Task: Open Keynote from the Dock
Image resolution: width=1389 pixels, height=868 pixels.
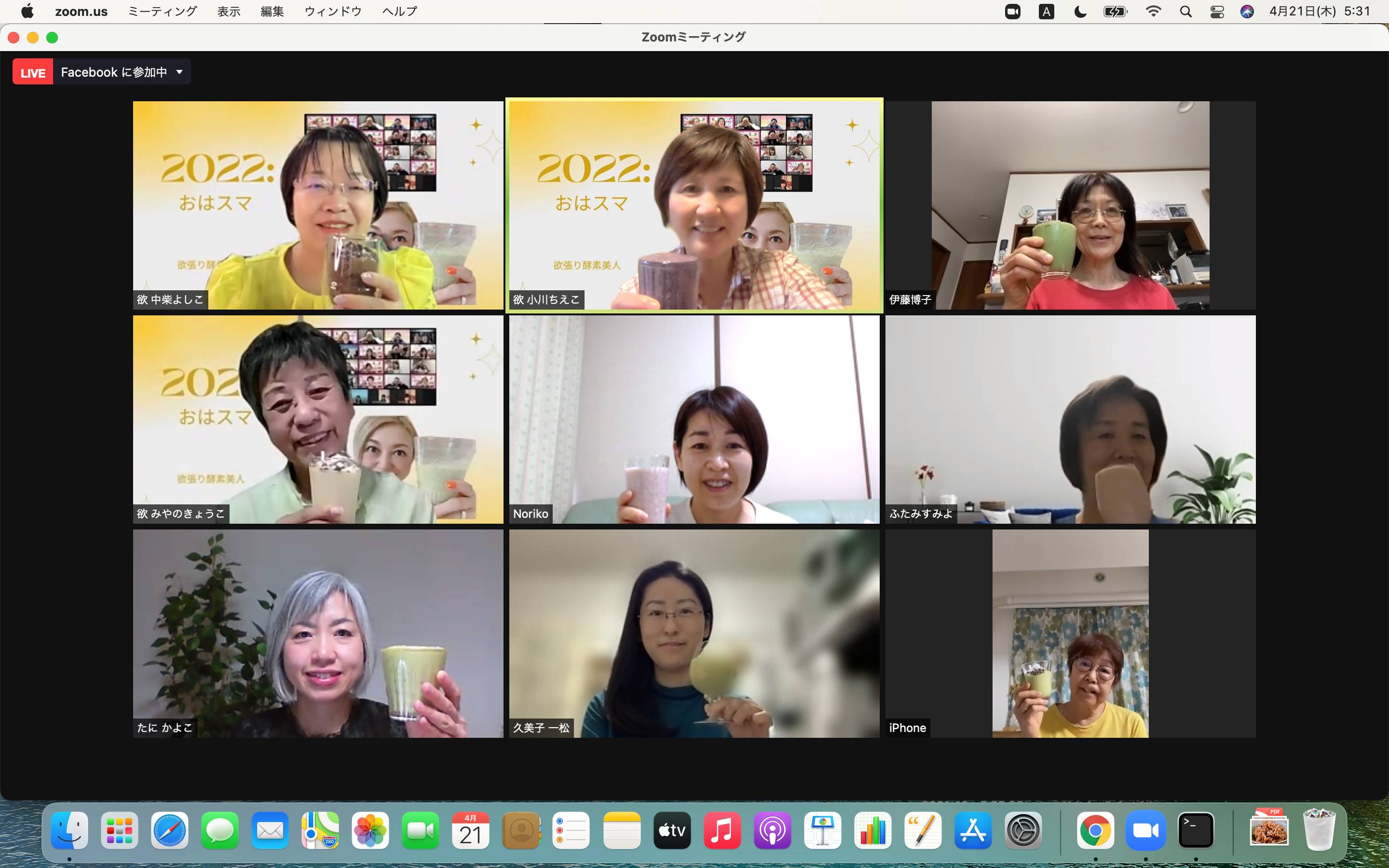Action: point(822,831)
